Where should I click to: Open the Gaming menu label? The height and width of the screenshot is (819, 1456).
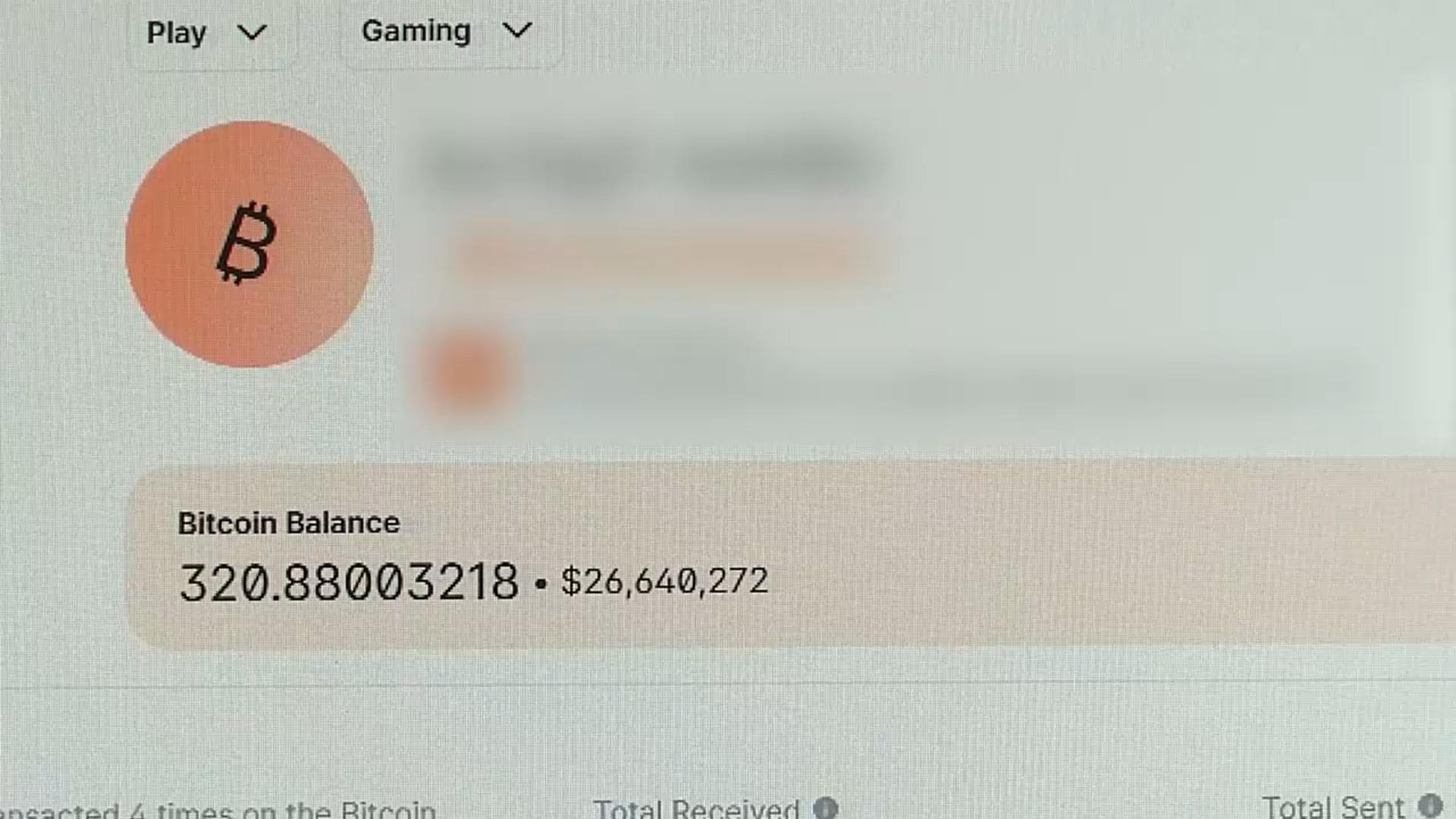(416, 31)
